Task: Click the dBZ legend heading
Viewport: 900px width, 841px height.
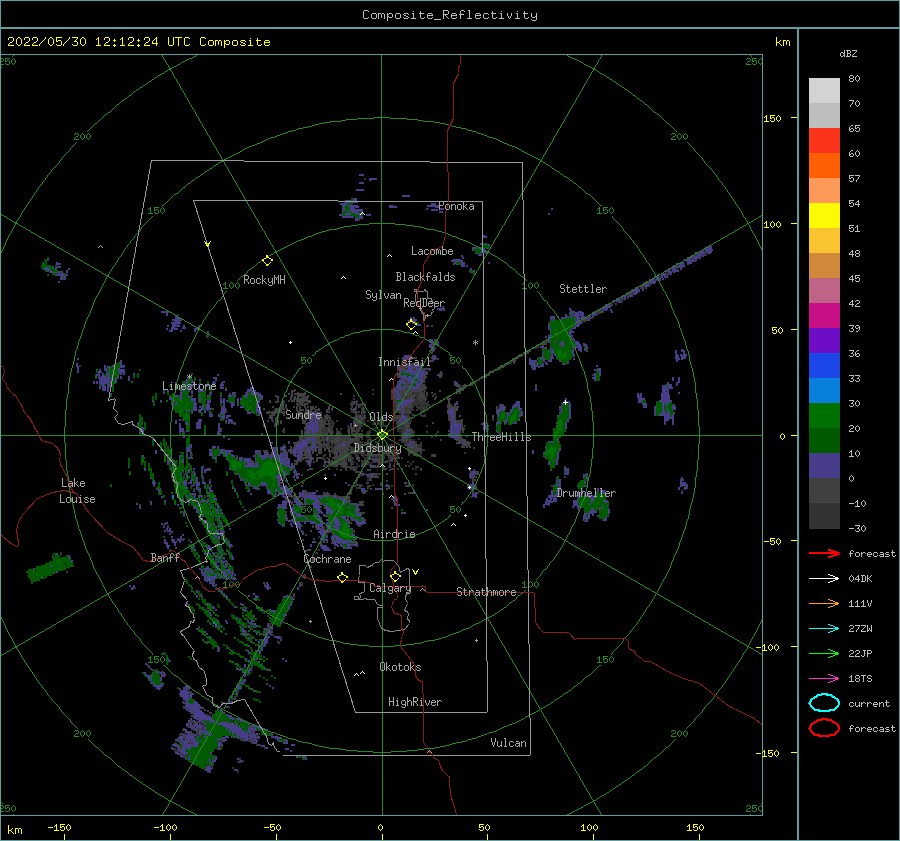Action: [848, 54]
